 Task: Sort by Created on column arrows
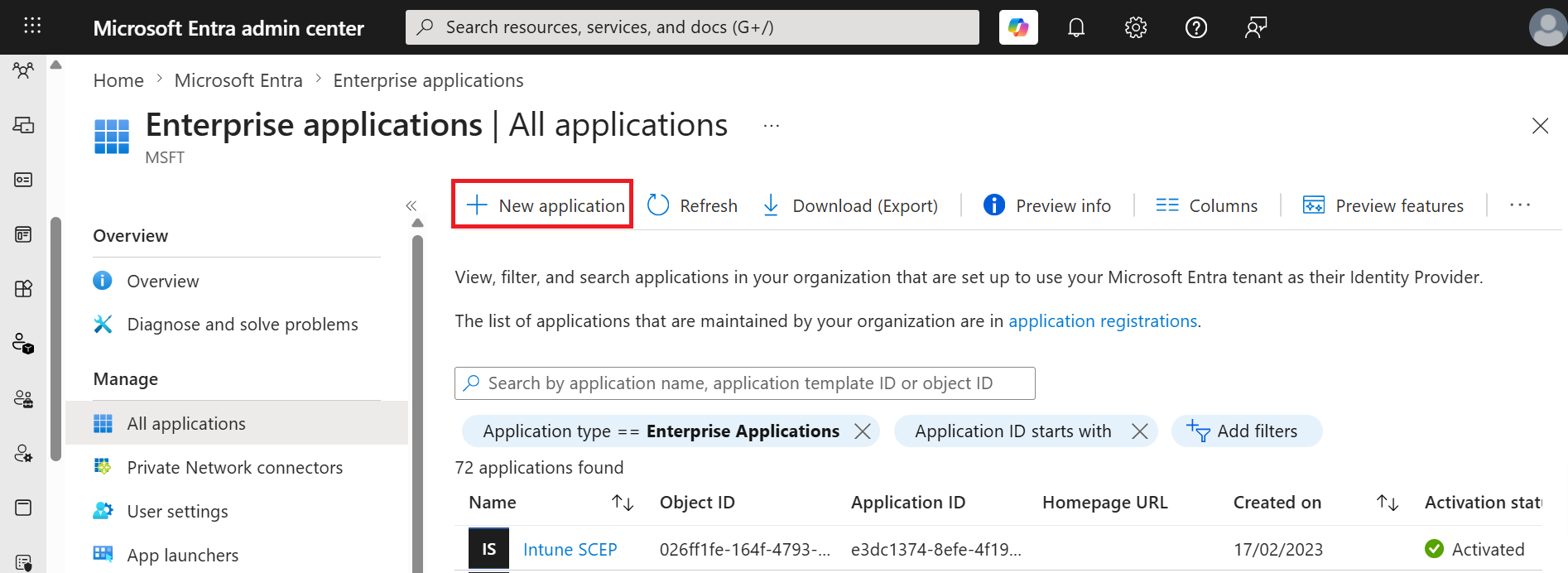click(x=1388, y=503)
